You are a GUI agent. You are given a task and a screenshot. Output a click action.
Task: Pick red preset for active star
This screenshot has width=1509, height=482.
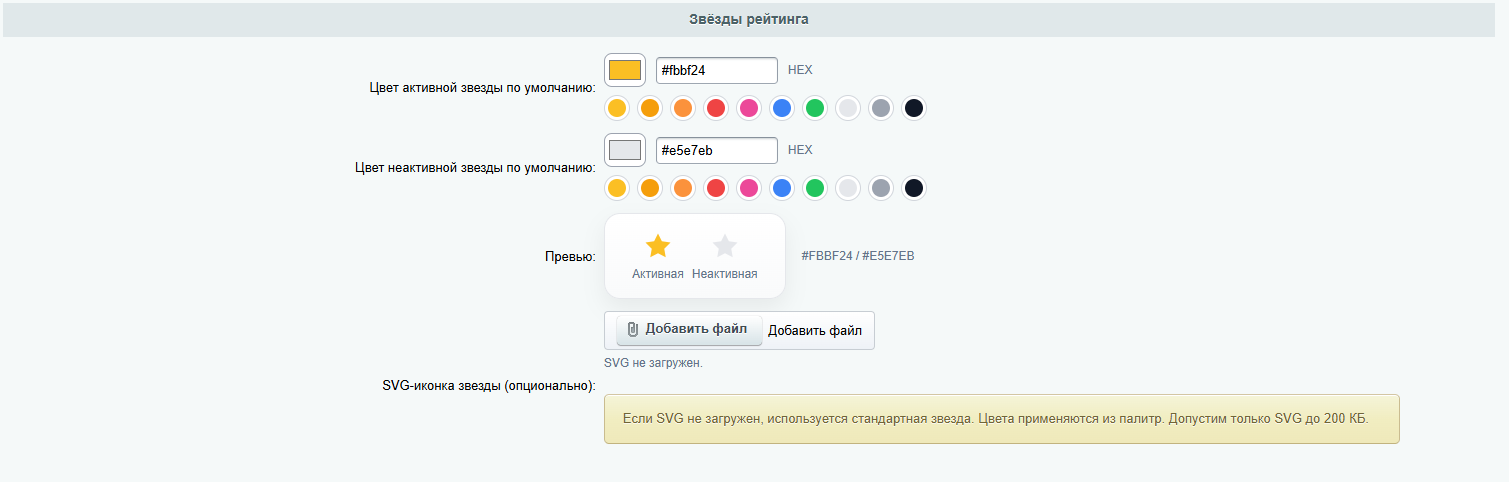click(x=716, y=108)
